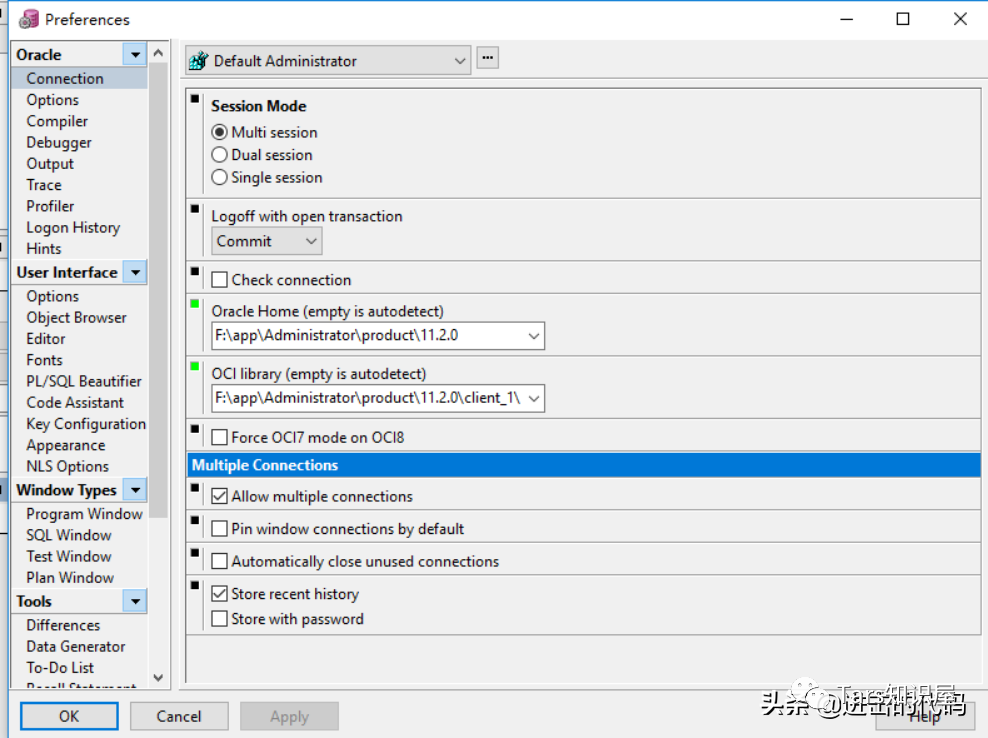988x738 pixels.
Task: Collapse the Window Types category arrow
Action: click(x=135, y=490)
